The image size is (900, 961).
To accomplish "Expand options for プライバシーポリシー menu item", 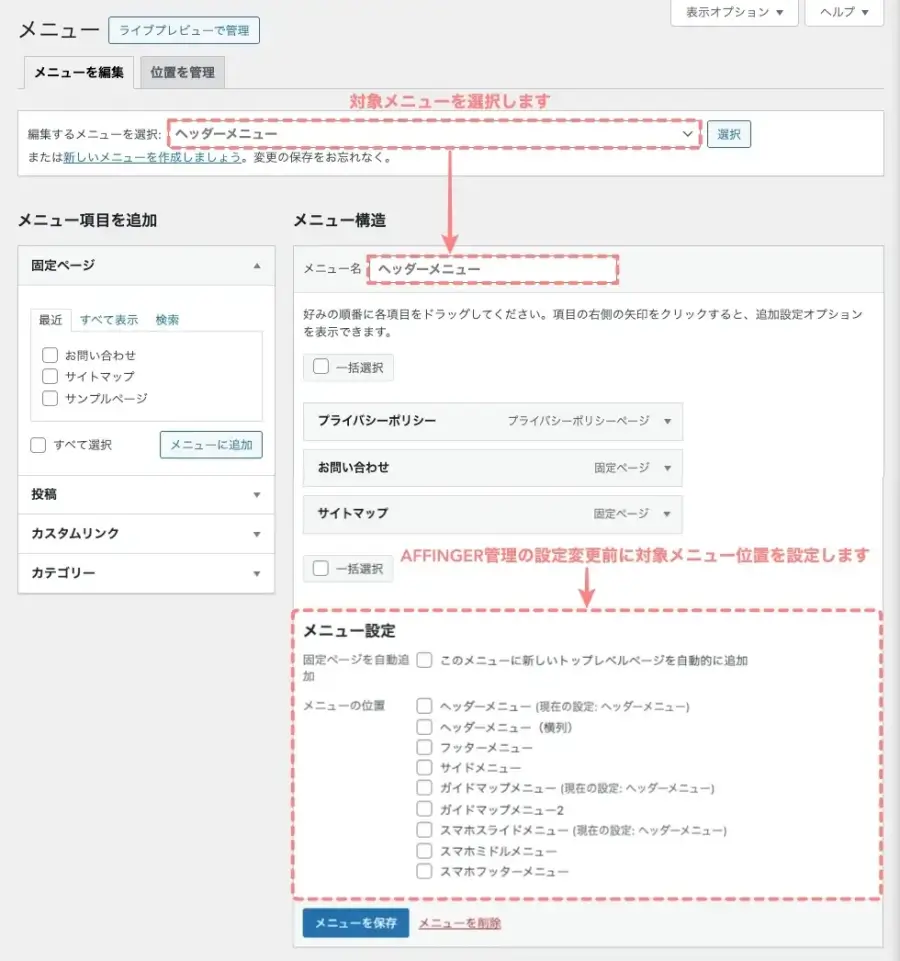I will [x=668, y=421].
